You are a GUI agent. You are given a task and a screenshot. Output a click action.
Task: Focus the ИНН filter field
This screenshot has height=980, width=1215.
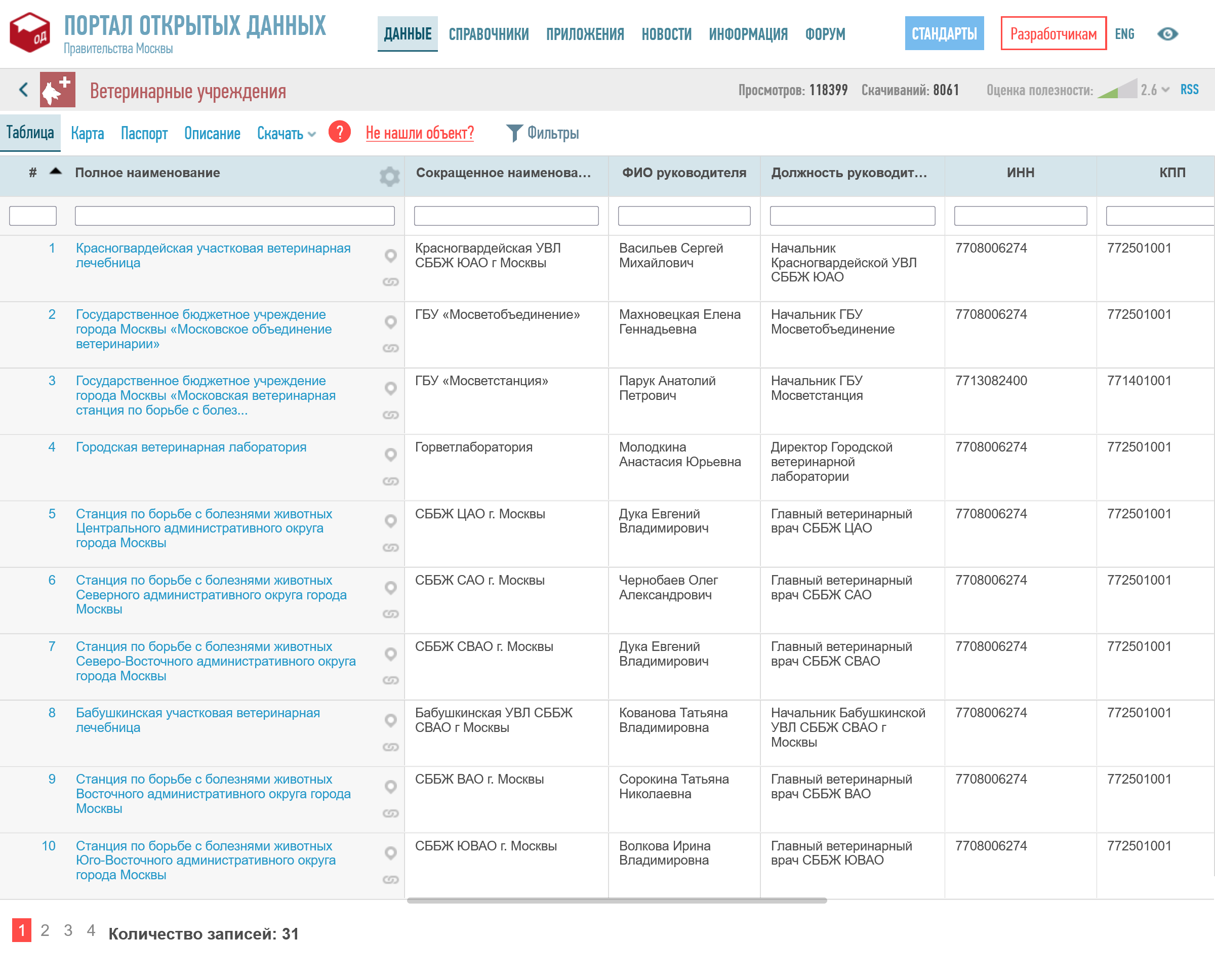(x=1020, y=216)
